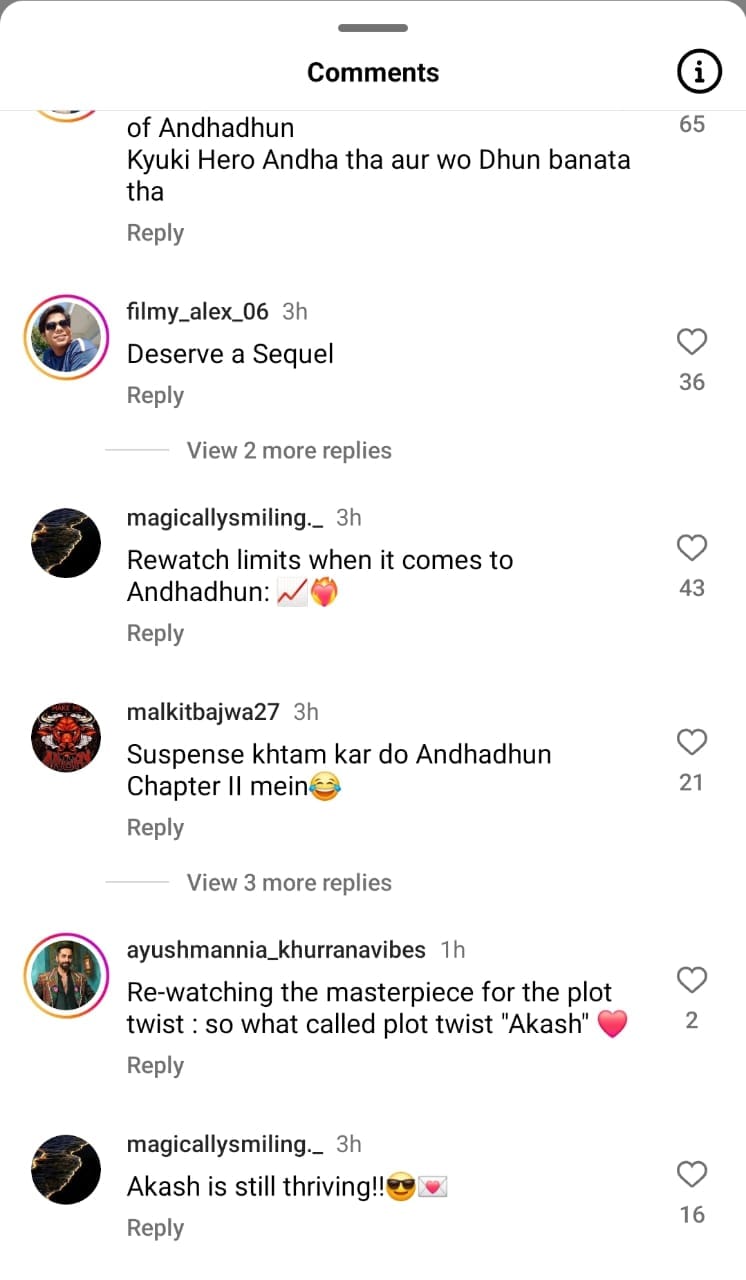746x1280 pixels.
Task: Like the Rewatch limits comment
Action: click(692, 548)
